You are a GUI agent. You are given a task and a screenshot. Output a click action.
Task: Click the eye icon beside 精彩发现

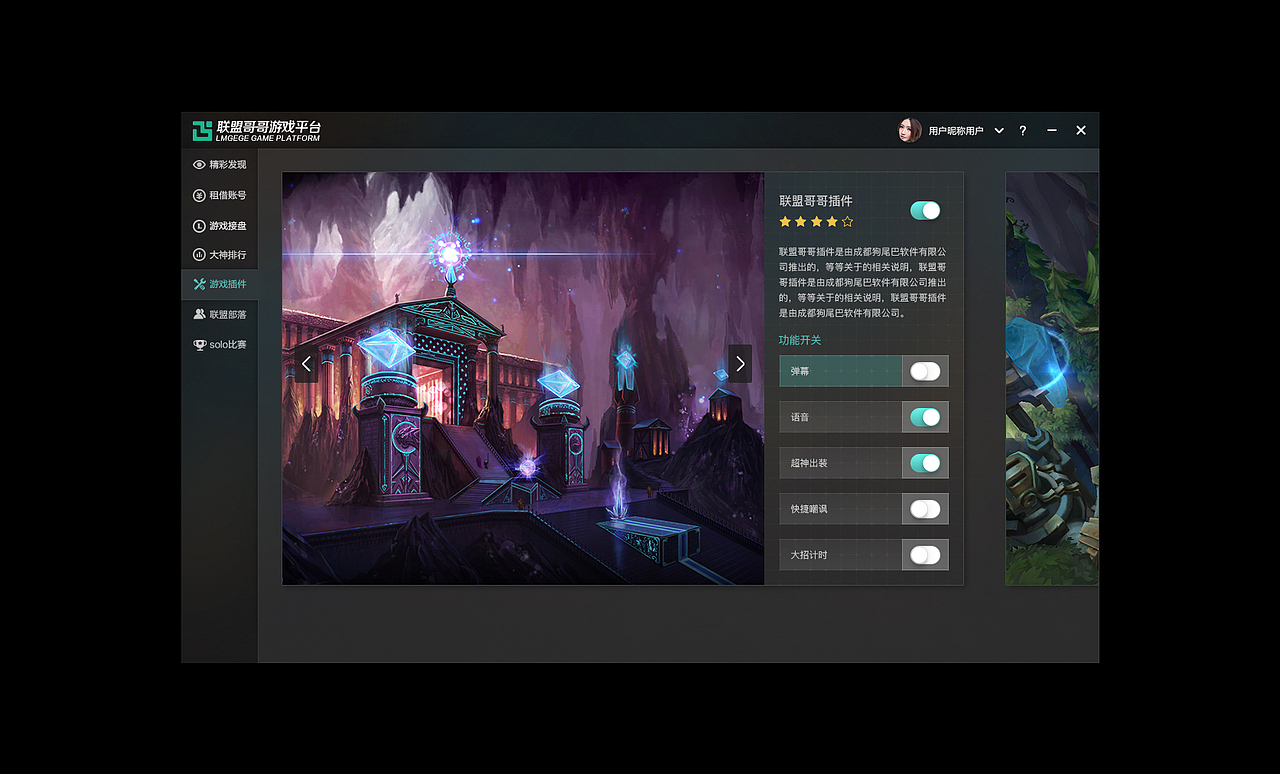coord(199,165)
